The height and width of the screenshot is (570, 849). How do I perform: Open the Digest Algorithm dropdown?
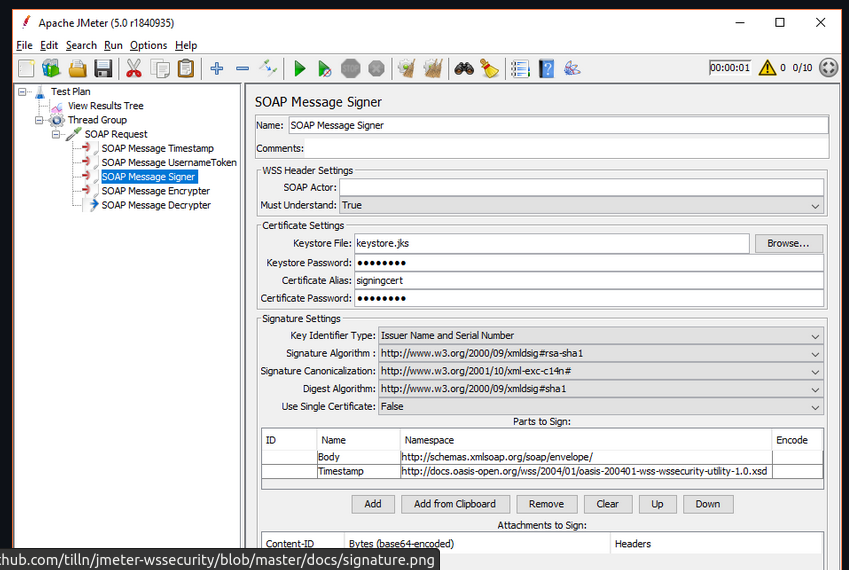601,389
